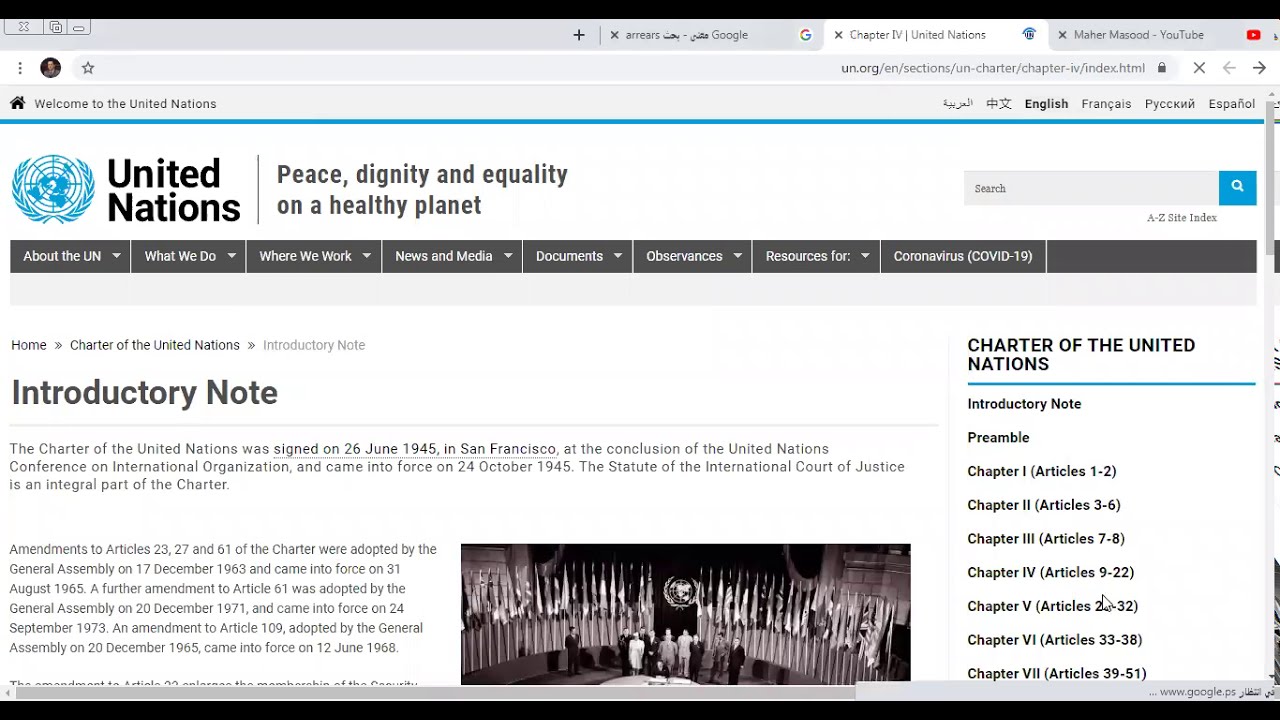Viewport: 1280px width, 720px height.
Task: Open the A-Z Site Index link
Action: (x=1182, y=218)
